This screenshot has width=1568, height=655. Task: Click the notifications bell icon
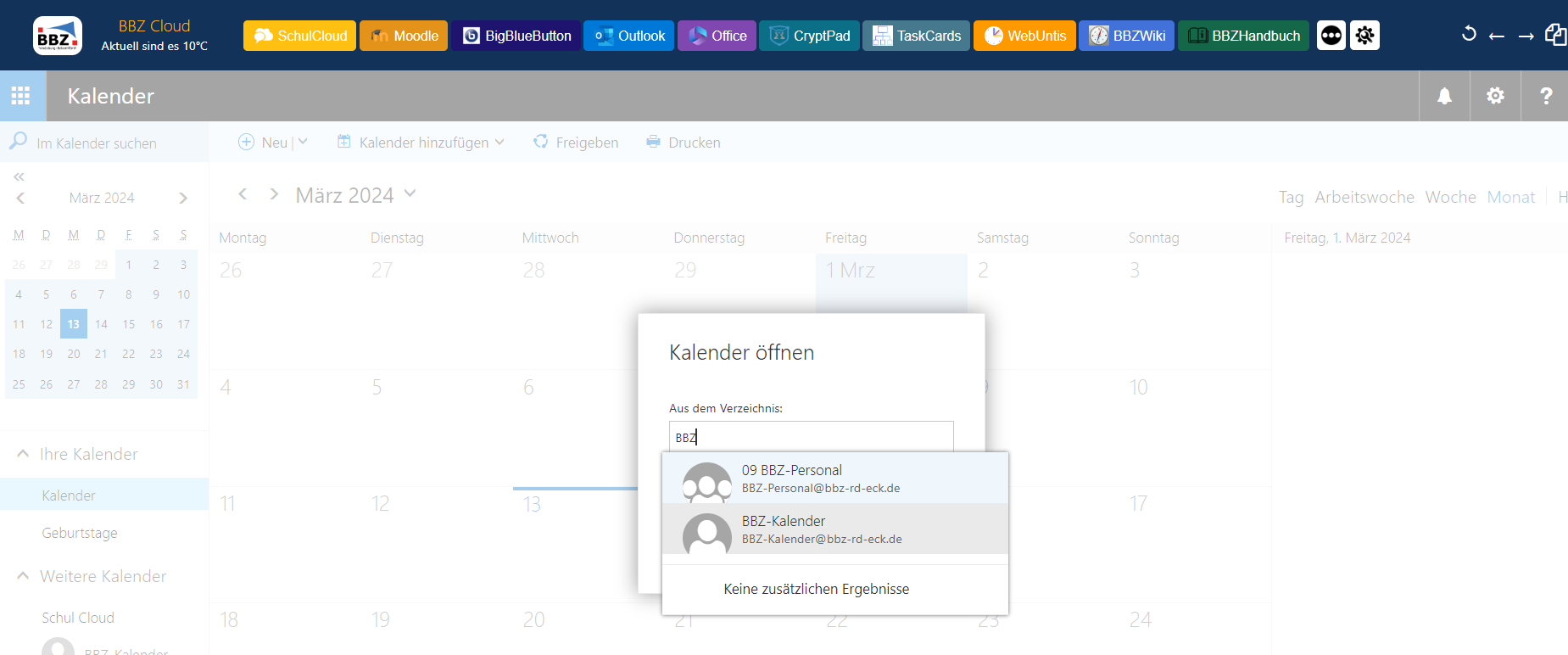point(1444,96)
